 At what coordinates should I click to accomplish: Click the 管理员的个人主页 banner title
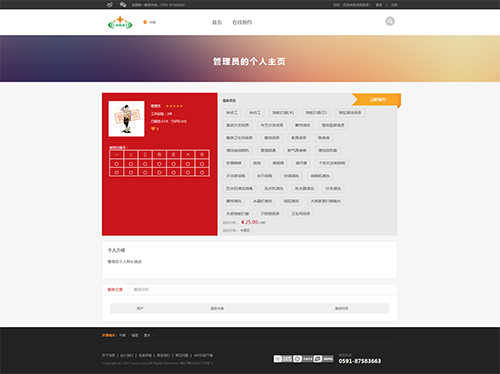tap(249, 62)
